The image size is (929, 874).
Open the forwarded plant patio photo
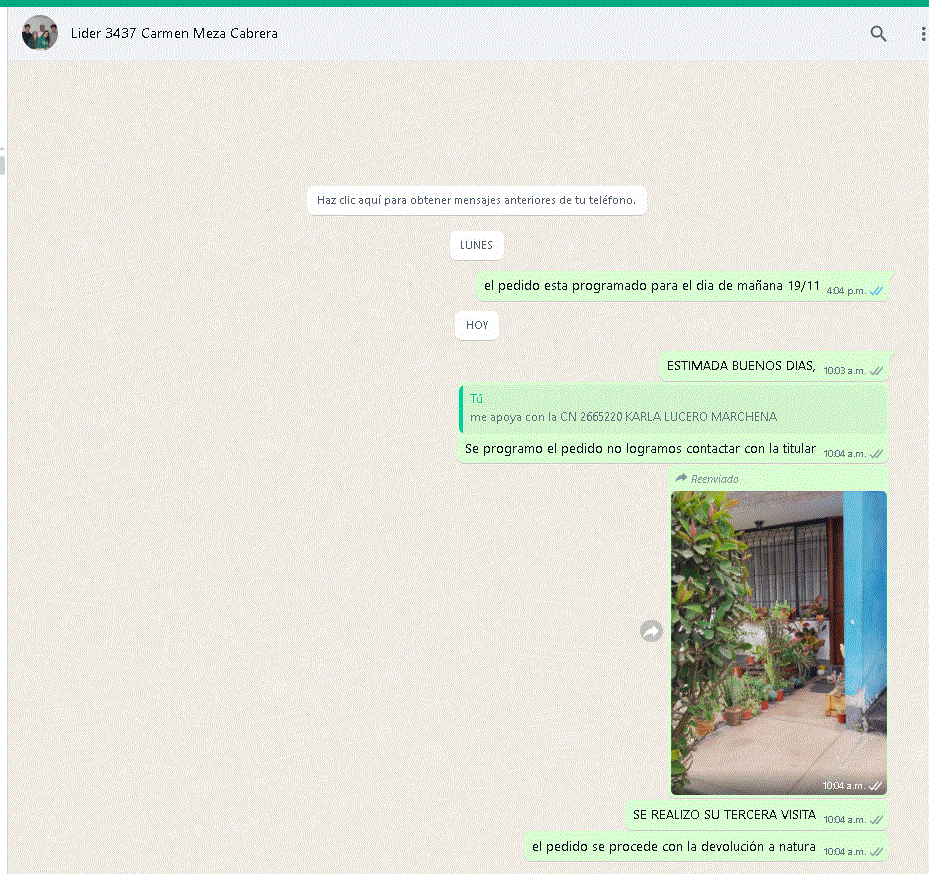[778, 642]
